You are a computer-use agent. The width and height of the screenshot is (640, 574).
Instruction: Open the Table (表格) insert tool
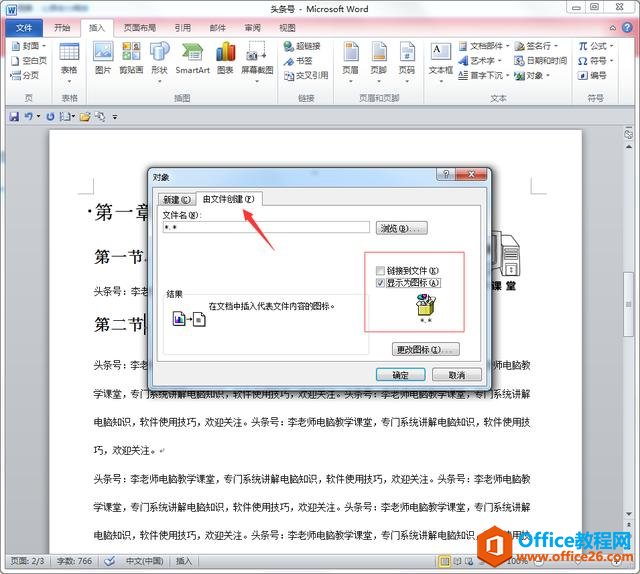(69, 62)
